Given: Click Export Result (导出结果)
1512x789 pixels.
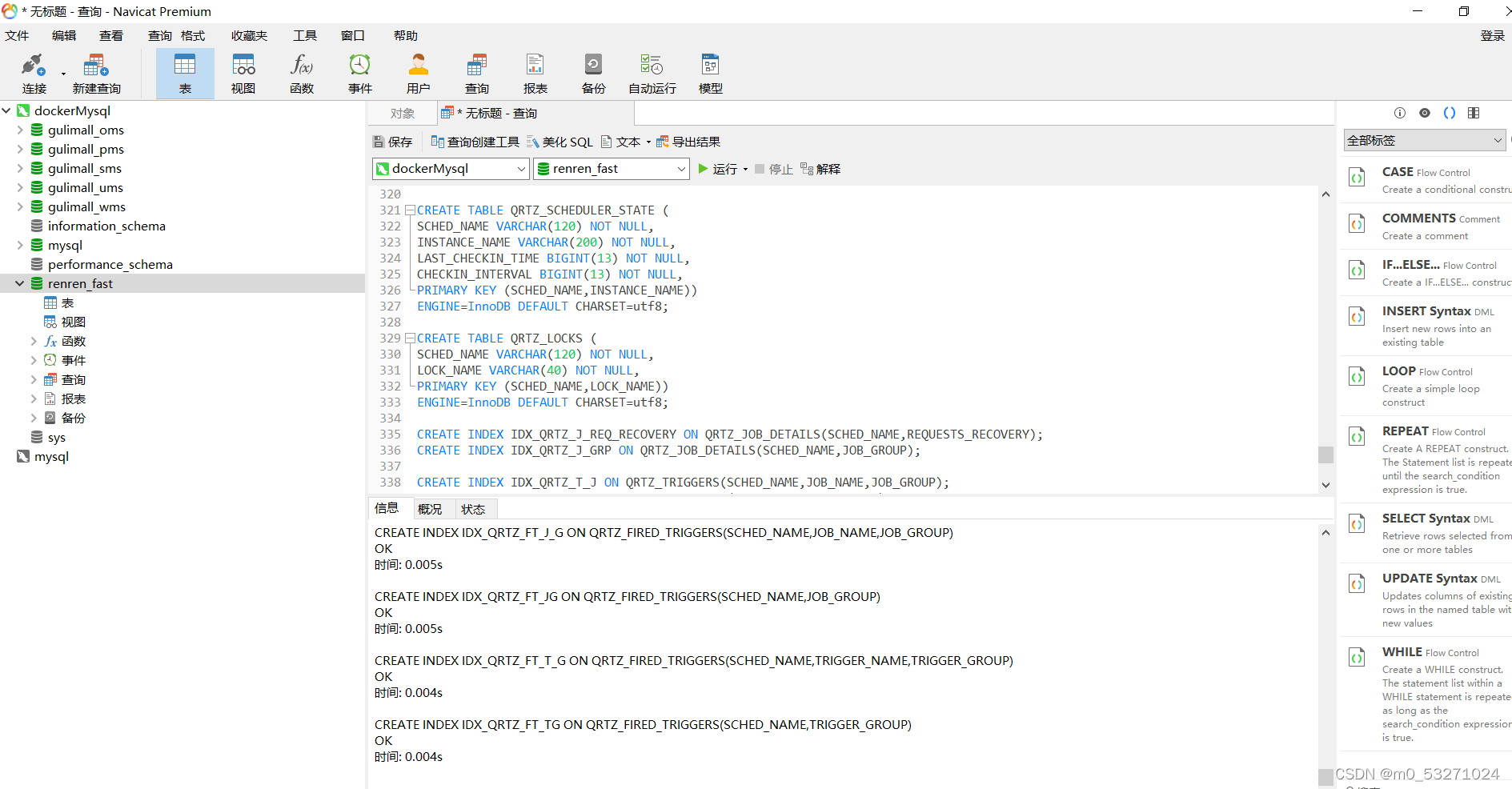Looking at the screenshot, I should (688, 142).
